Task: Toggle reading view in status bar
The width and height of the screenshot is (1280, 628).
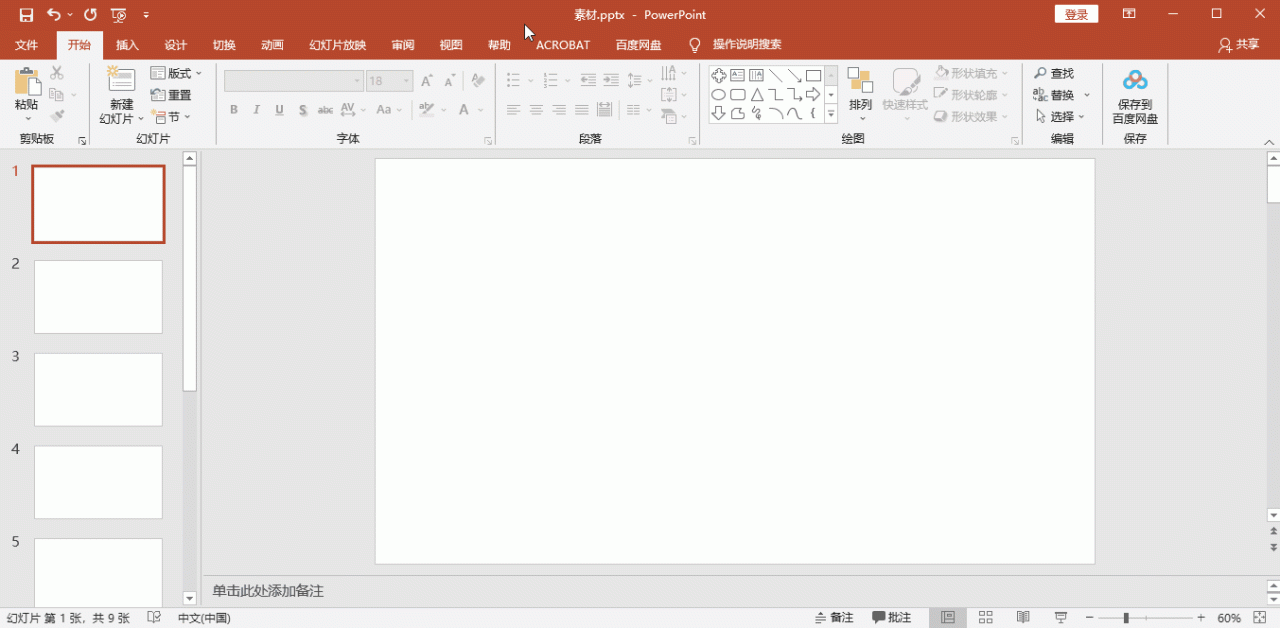Action: point(1023,618)
